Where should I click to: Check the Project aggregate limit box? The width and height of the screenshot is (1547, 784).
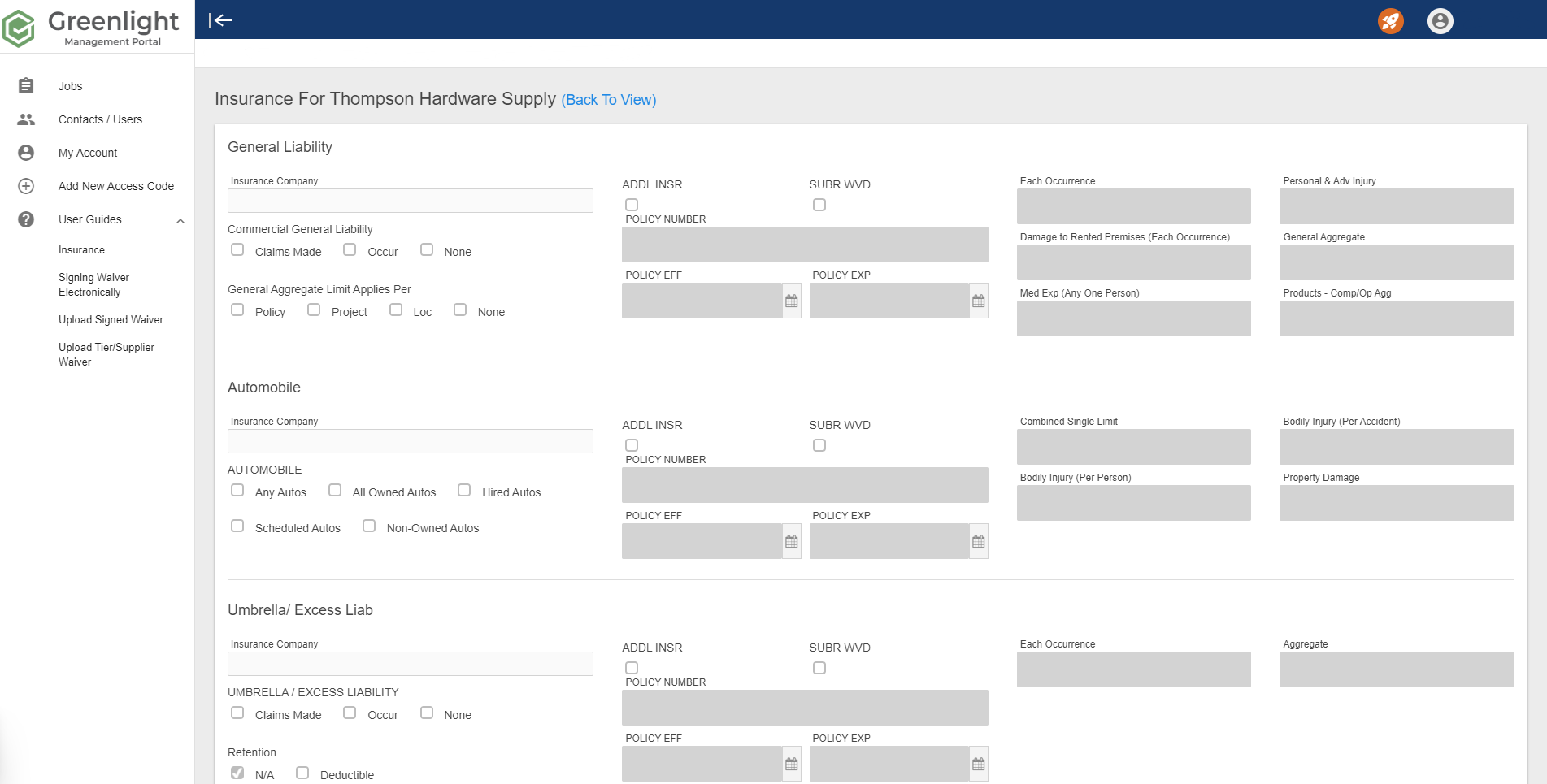point(314,310)
